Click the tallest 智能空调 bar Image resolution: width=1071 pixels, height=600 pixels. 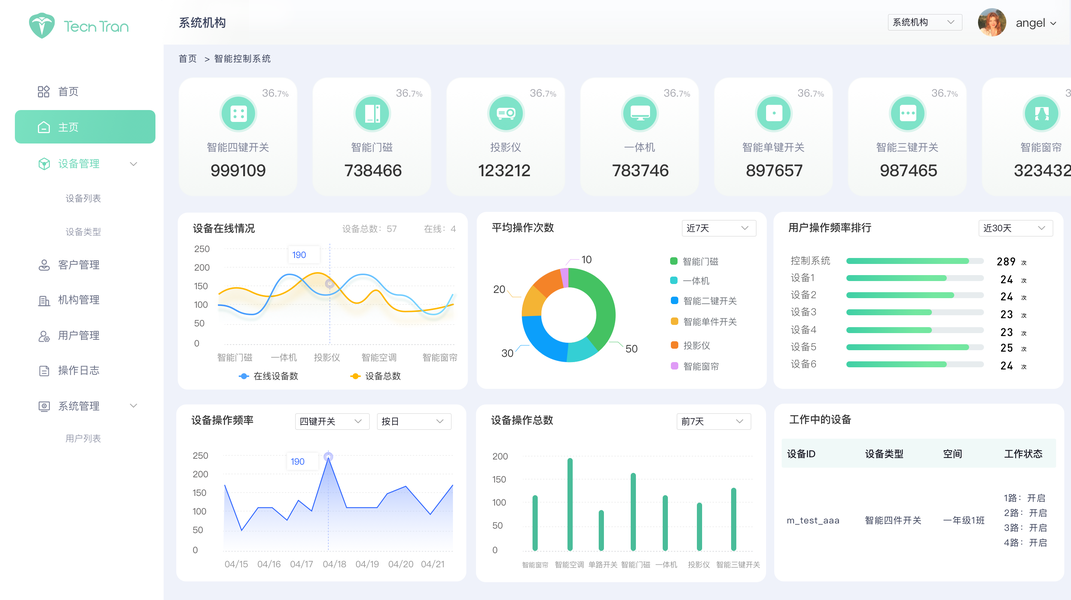tap(570, 504)
